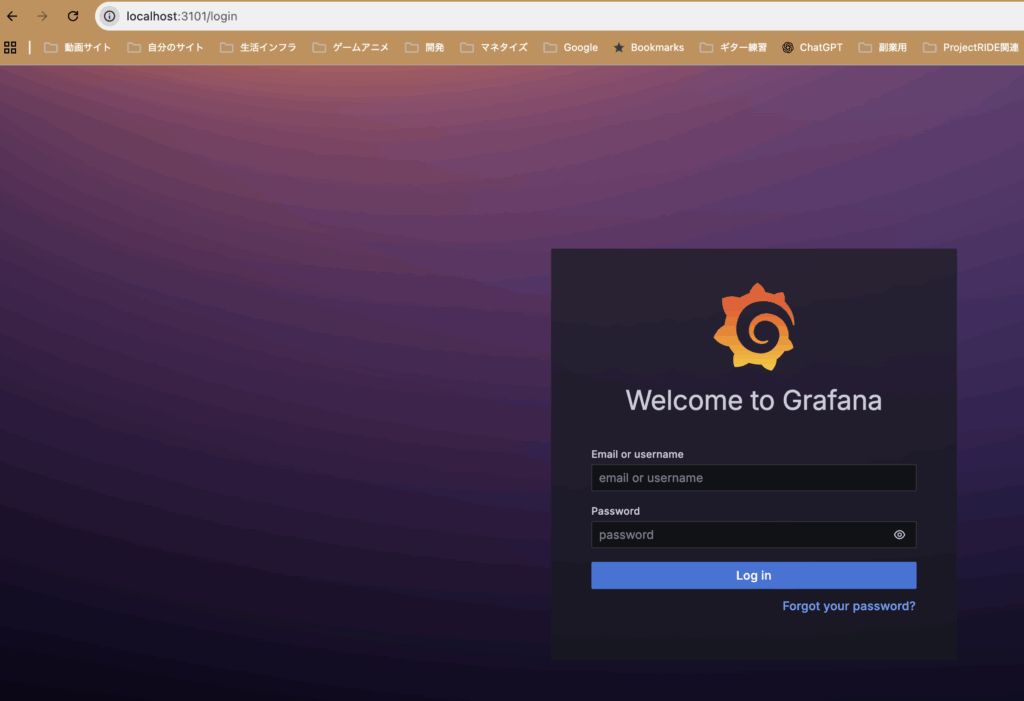Click the browser back arrow

(x=12, y=16)
